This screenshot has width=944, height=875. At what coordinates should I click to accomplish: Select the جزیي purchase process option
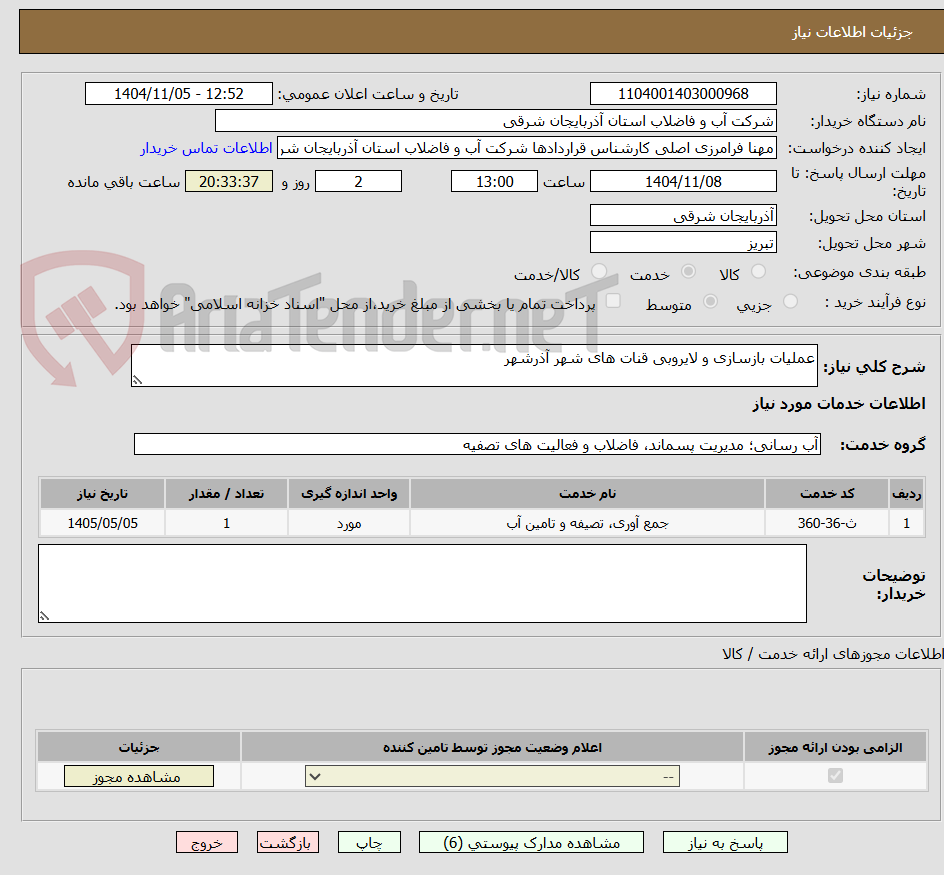(792, 301)
